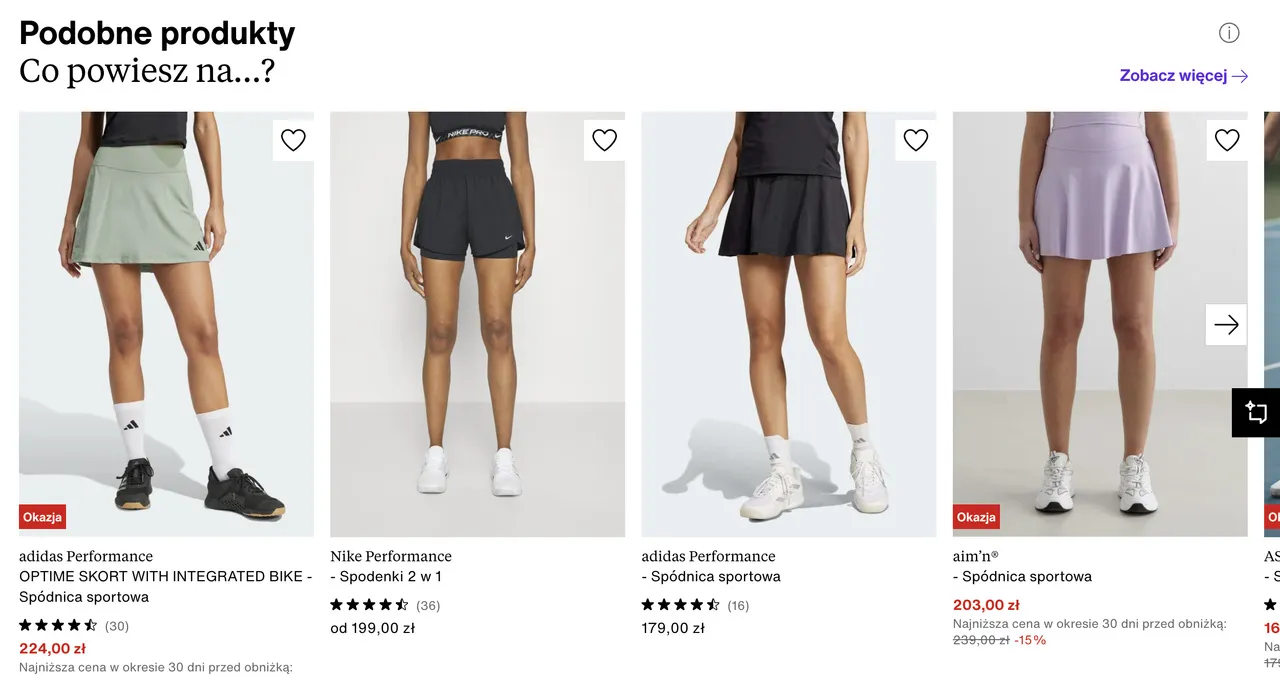Save the aim'n lilac skirt to favorites
1280x676 pixels.
pyautogui.click(x=1227, y=141)
